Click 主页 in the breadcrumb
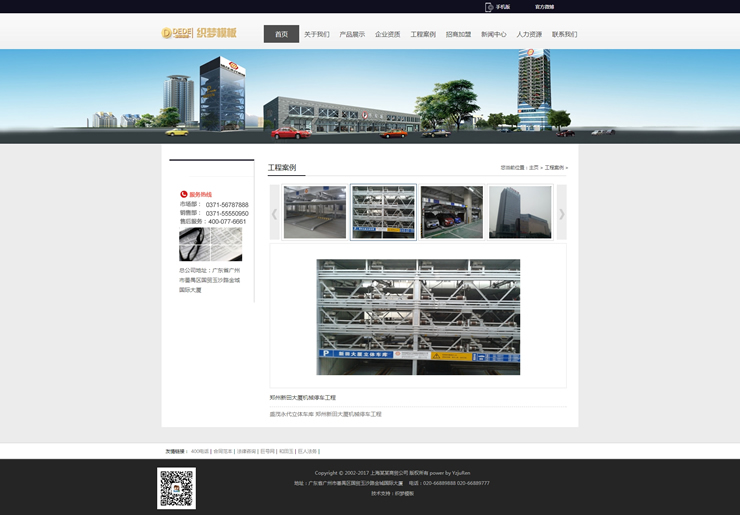The image size is (740, 515). point(534,168)
